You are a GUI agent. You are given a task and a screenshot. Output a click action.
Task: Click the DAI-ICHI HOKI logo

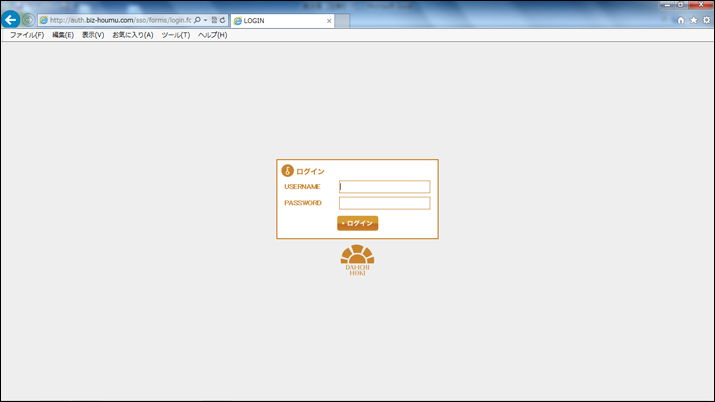(358, 260)
